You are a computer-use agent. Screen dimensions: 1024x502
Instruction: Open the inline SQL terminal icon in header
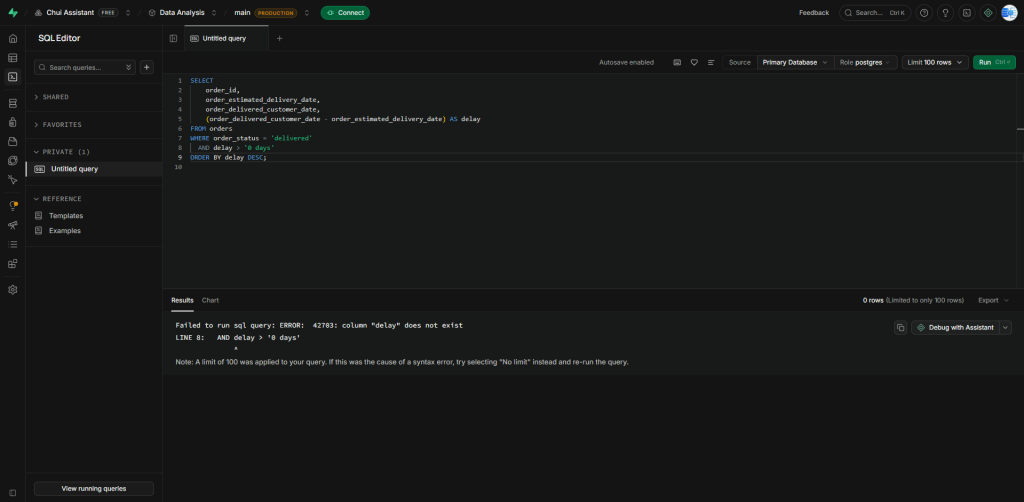[x=967, y=12]
